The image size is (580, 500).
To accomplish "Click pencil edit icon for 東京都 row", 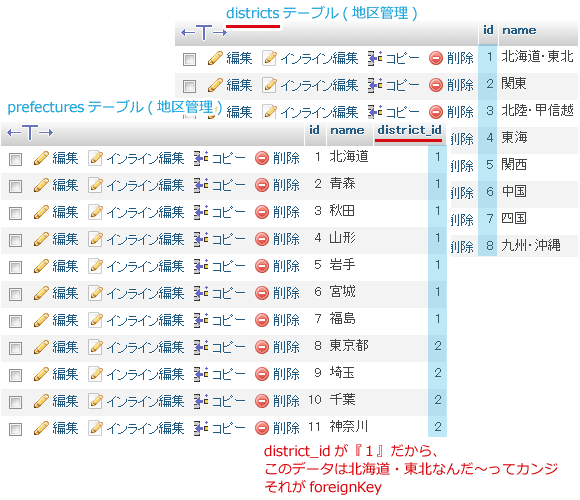I will [41, 348].
